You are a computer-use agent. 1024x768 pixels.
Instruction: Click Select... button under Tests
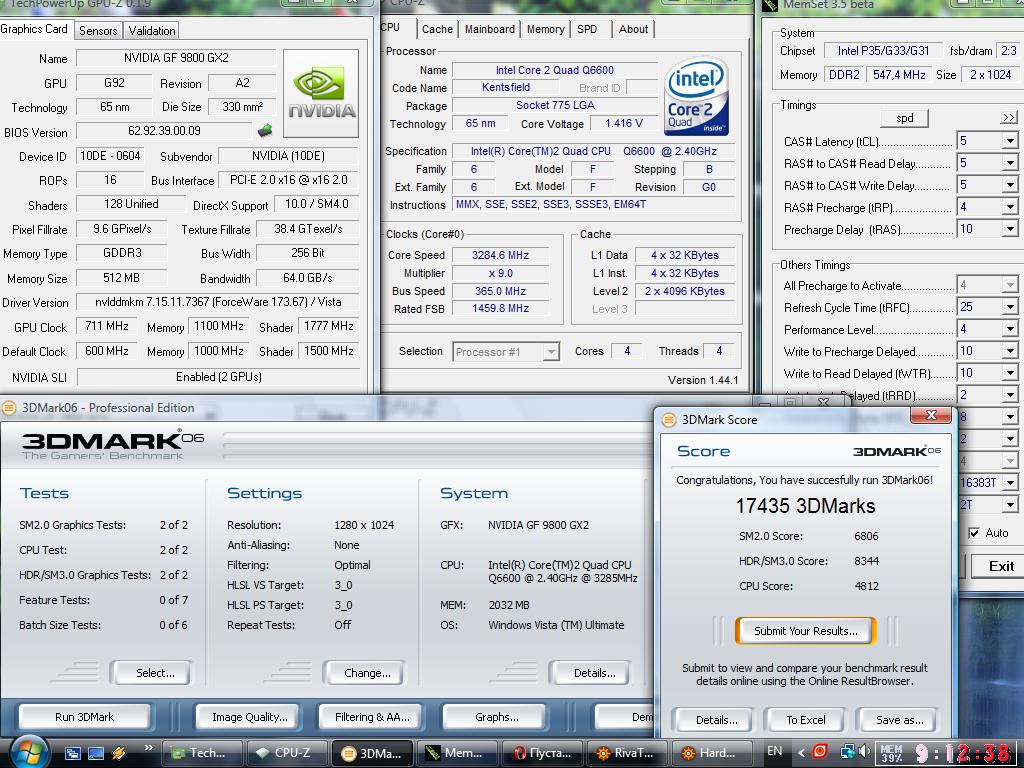click(151, 673)
